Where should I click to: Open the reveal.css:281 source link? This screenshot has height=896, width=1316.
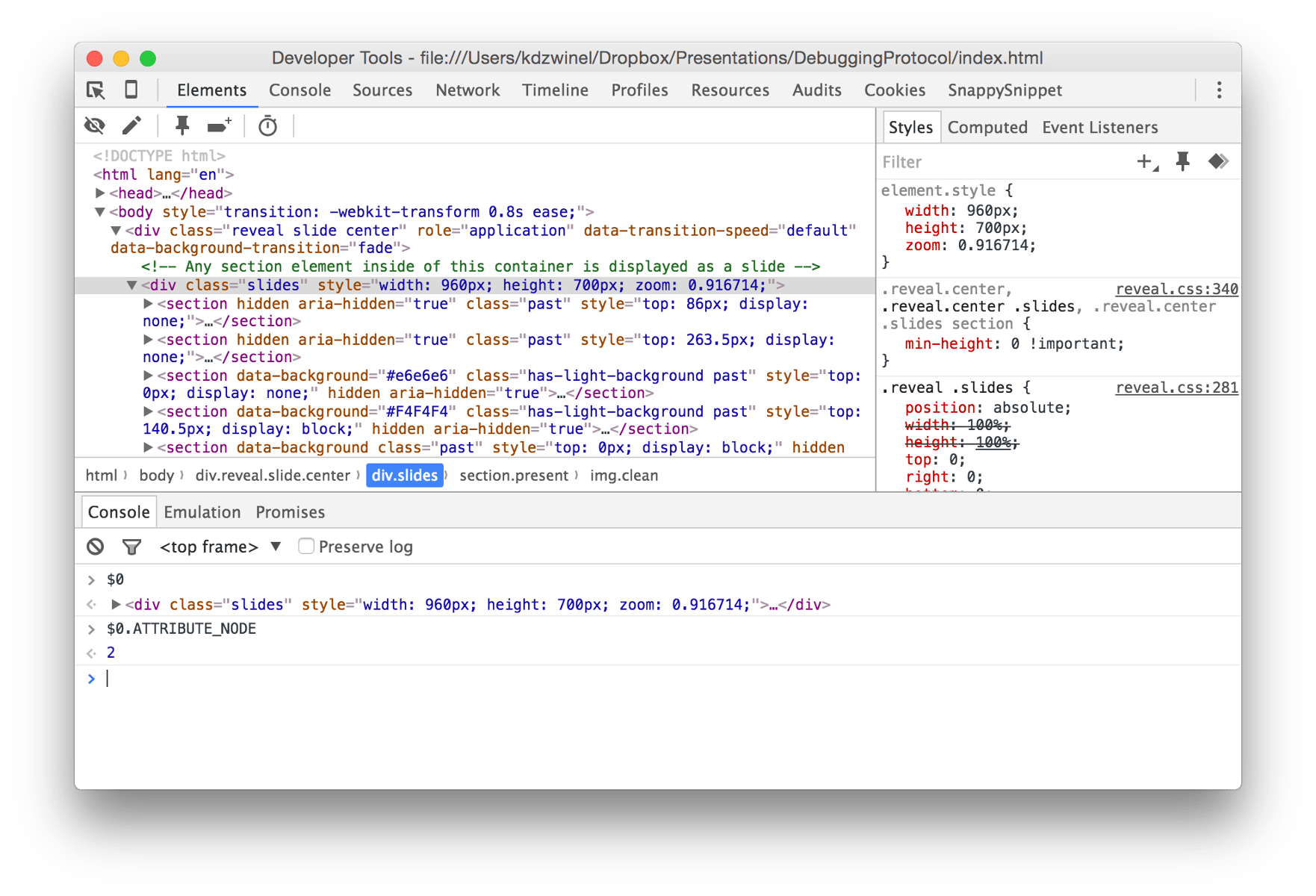coord(1176,388)
